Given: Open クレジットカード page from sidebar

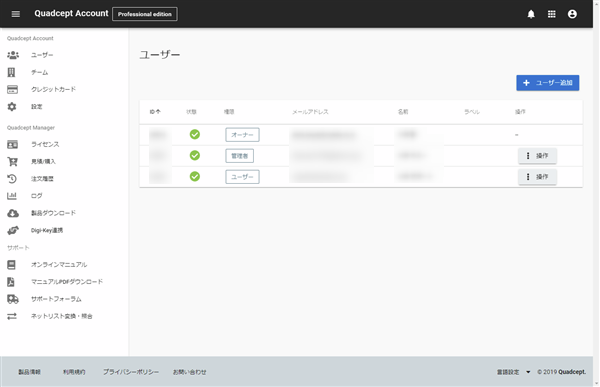Looking at the screenshot, I should (x=53, y=89).
